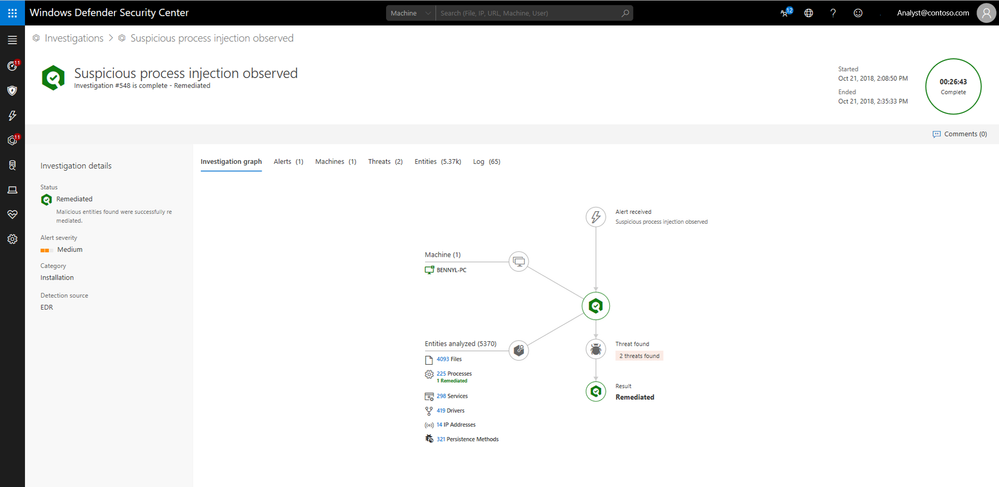Click the Windows Defender Security Center title

click(x=109, y=13)
